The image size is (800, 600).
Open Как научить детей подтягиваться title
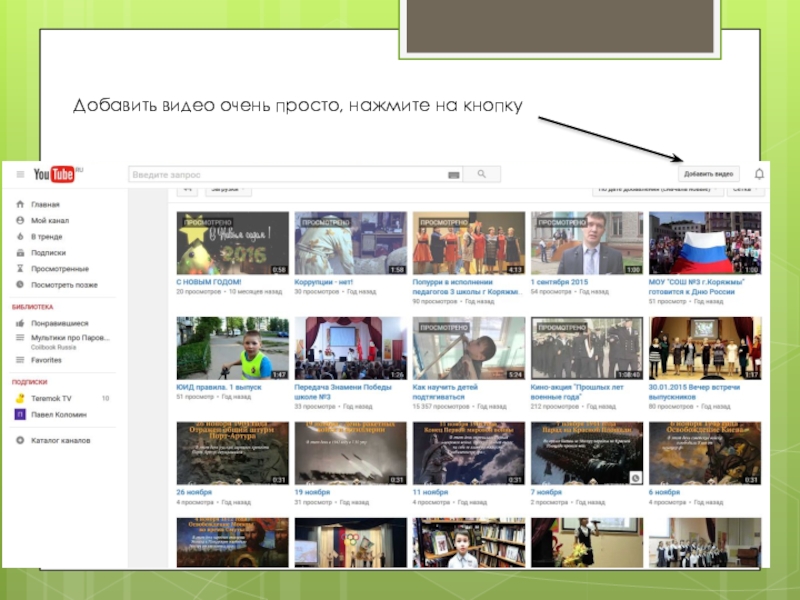[445, 392]
